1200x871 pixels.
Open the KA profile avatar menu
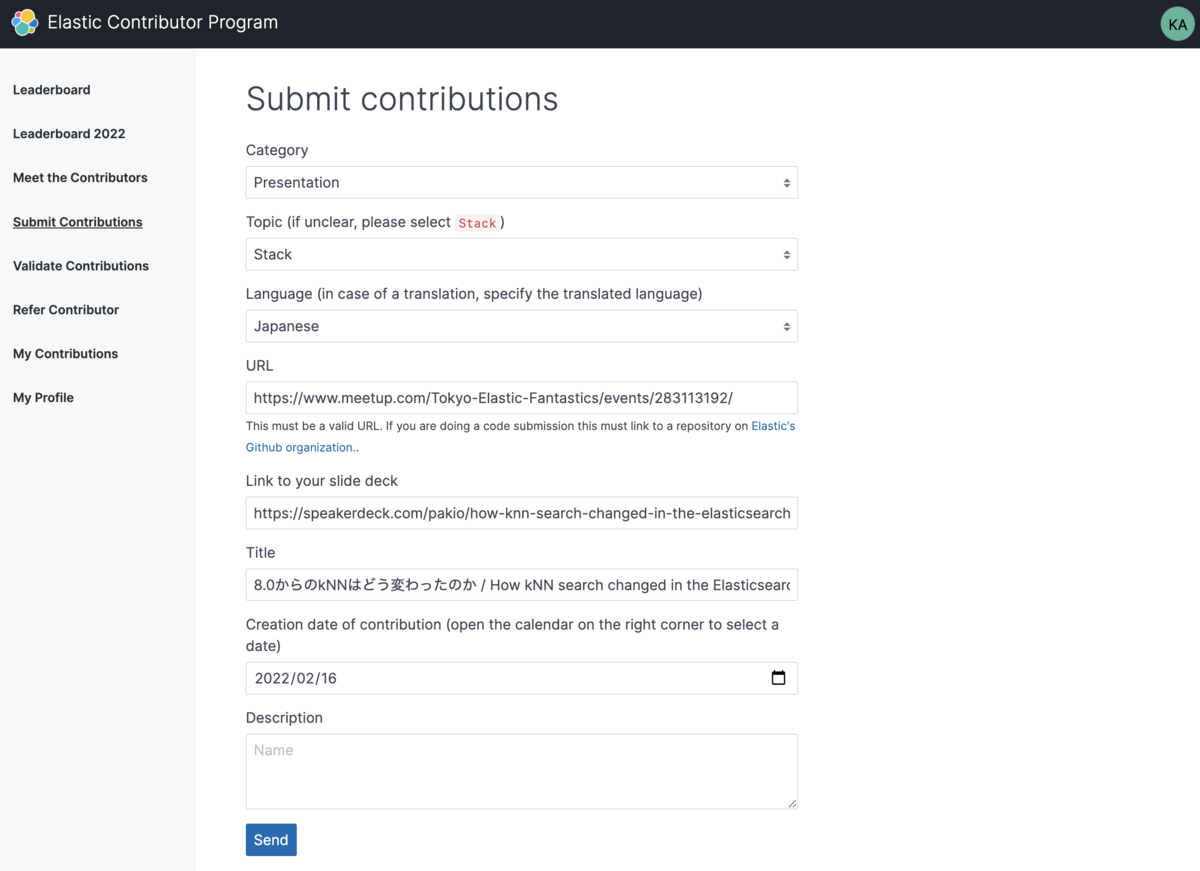pos(1177,23)
